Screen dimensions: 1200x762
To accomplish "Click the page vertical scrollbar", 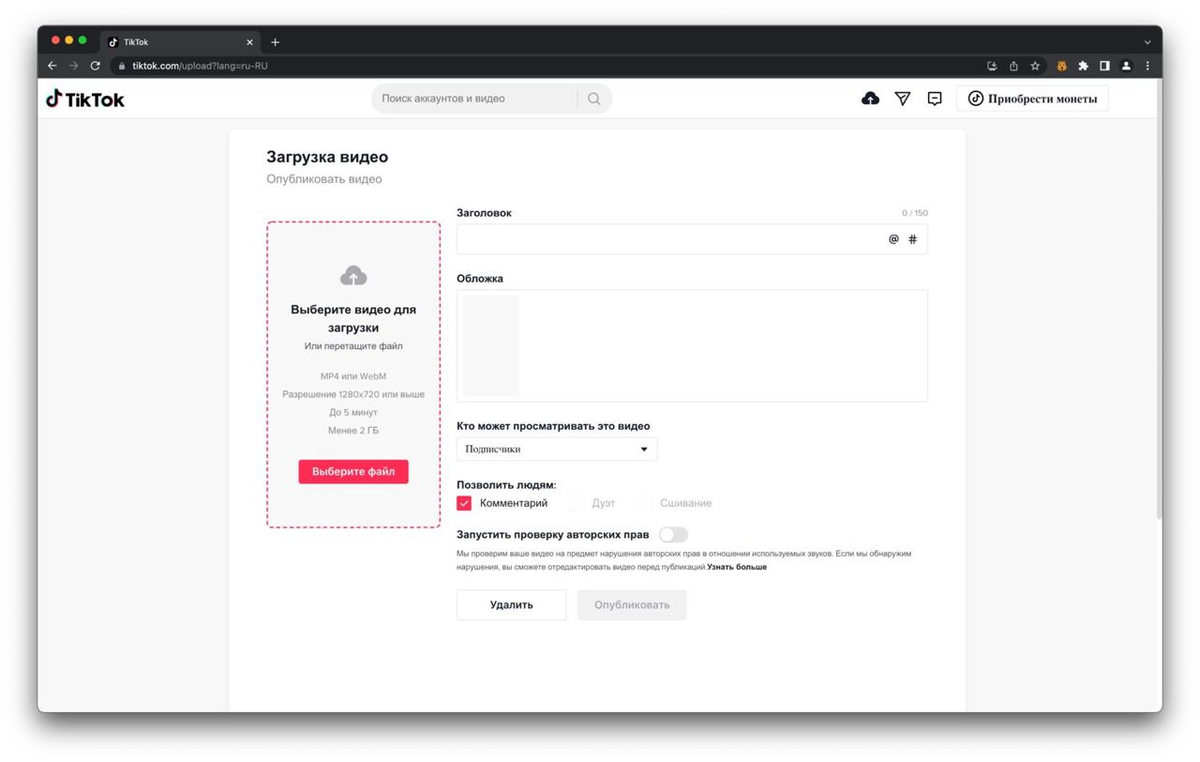I will pyautogui.click(x=1158, y=300).
